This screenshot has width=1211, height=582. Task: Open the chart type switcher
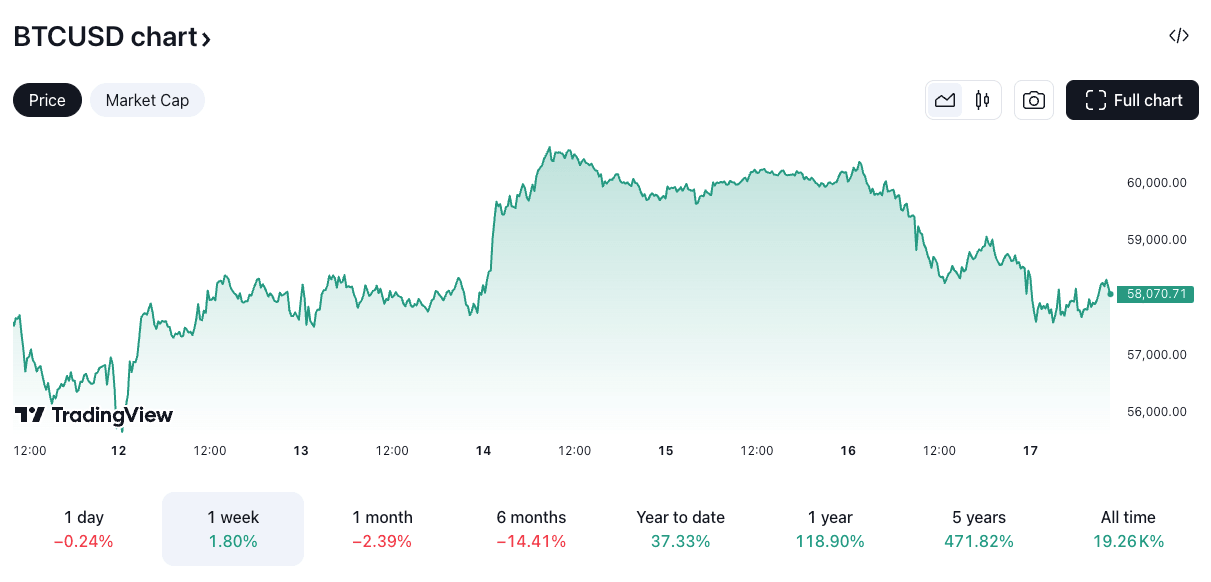963,100
